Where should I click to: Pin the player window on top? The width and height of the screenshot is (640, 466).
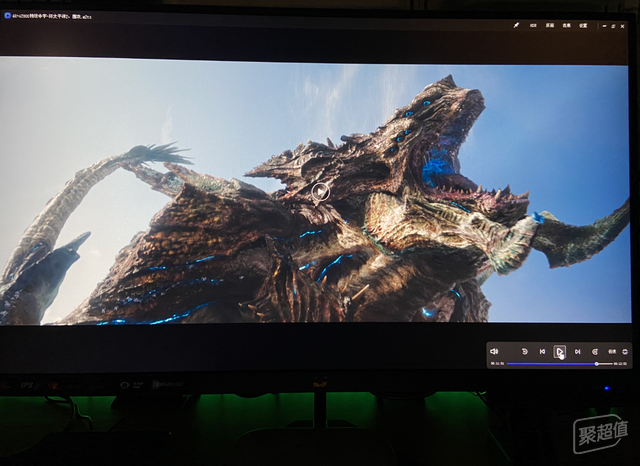tap(516, 25)
